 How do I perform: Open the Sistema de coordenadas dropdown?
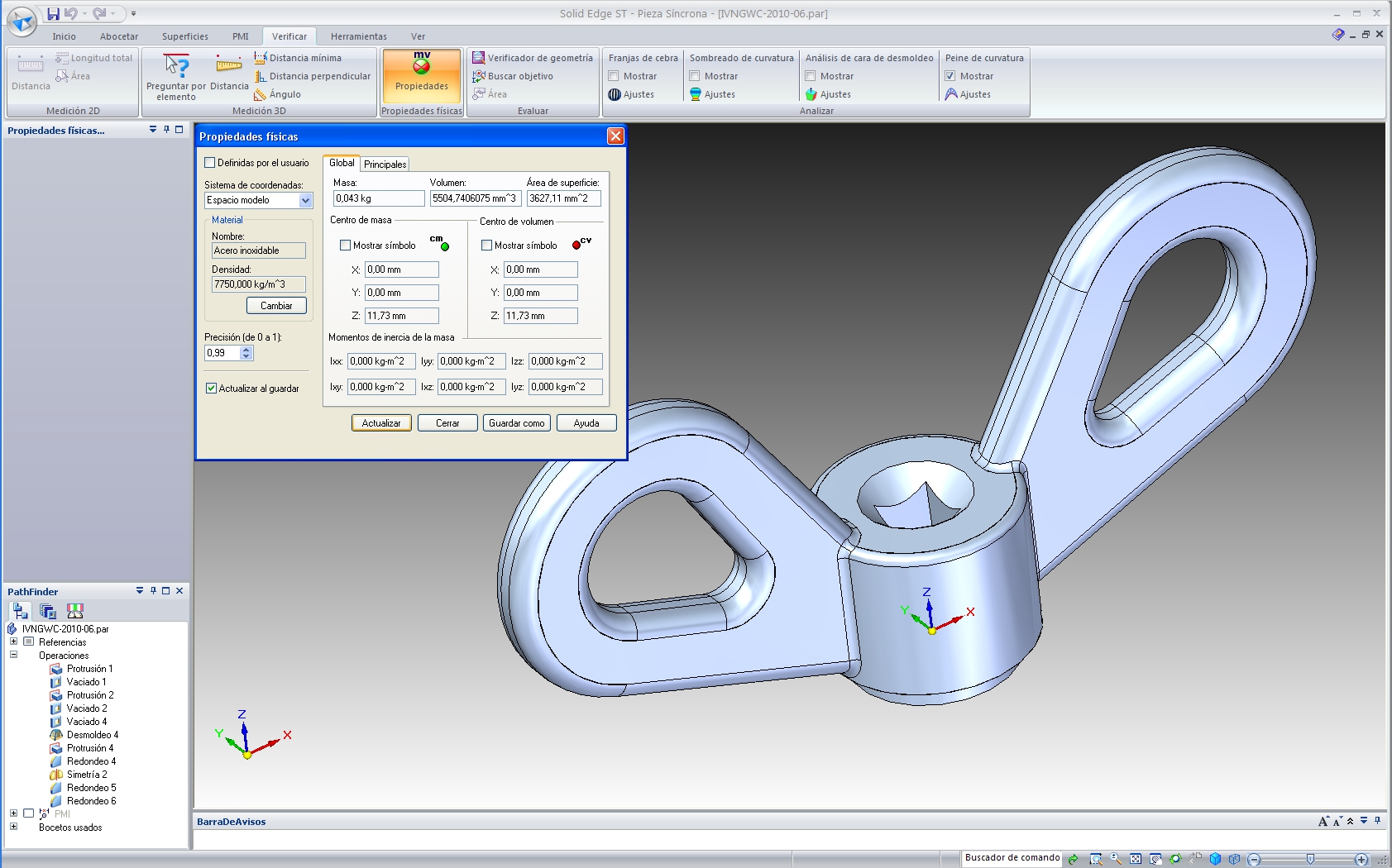(305, 200)
